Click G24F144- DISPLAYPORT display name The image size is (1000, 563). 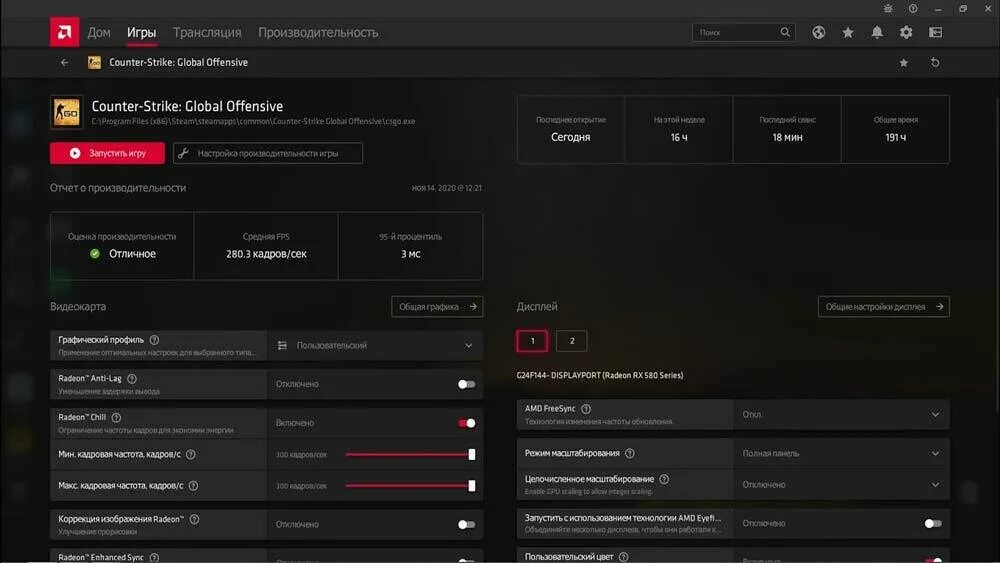click(600, 376)
